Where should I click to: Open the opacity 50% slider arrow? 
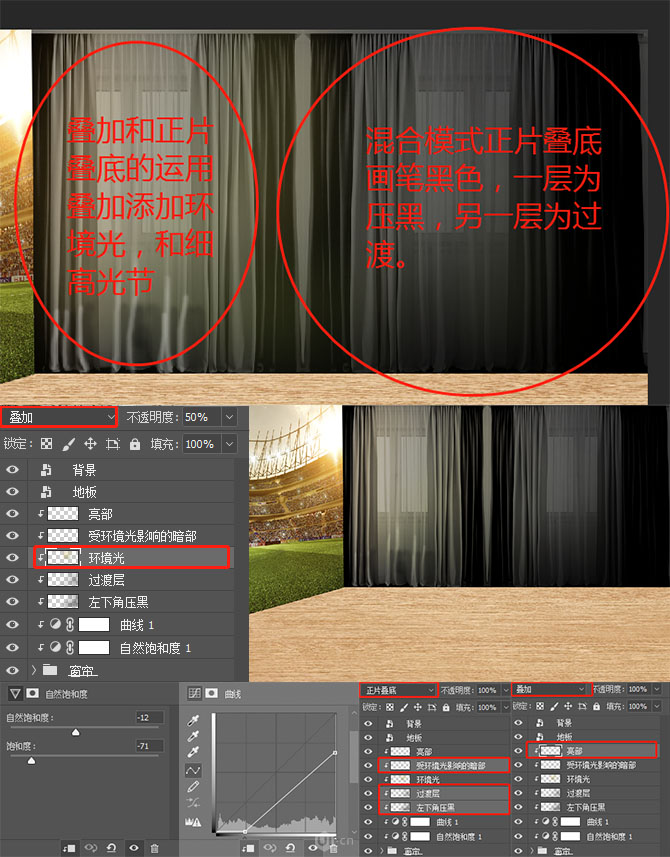coord(230,417)
